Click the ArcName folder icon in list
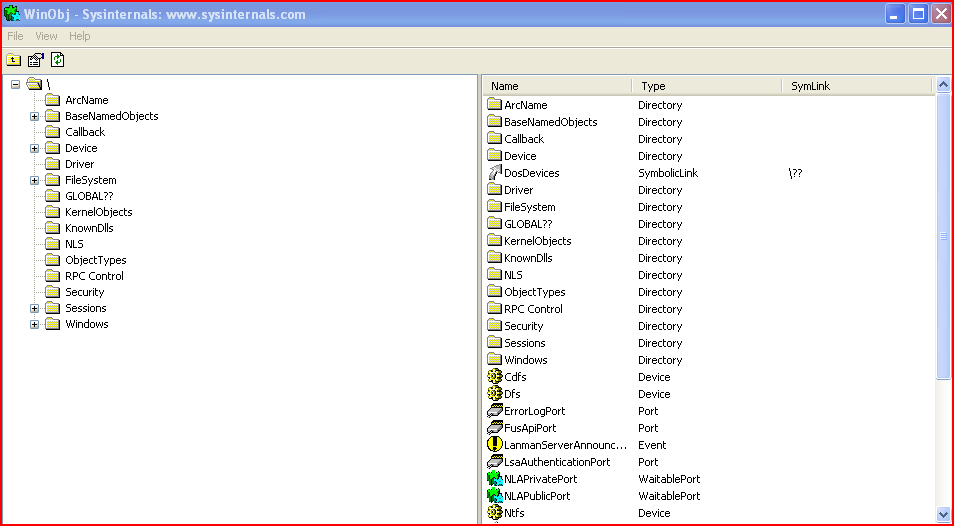Screen dimensions: 954x526 [495, 105]
